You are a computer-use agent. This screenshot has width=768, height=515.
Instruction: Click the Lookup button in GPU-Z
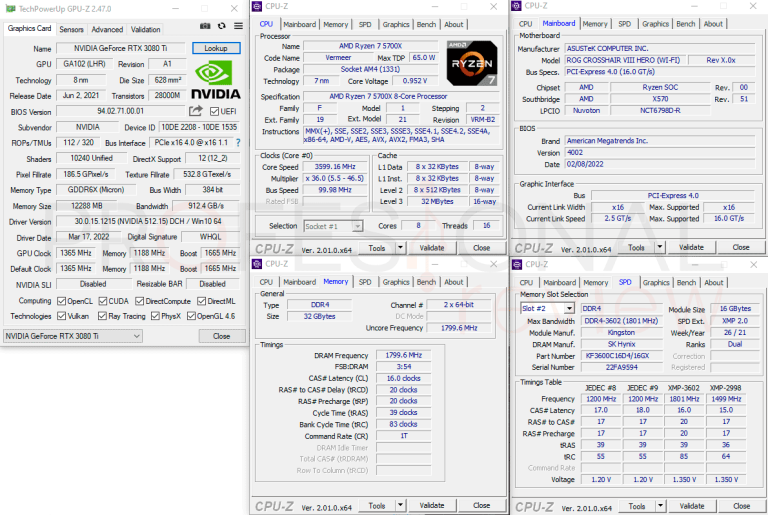pos(216,48)
